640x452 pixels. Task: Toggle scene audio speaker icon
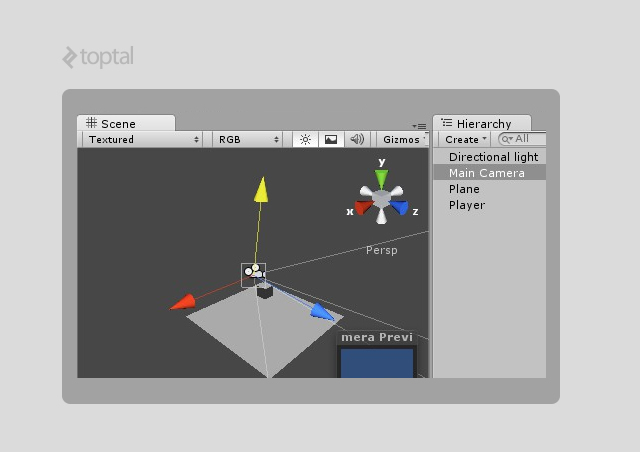coord(357,140)
